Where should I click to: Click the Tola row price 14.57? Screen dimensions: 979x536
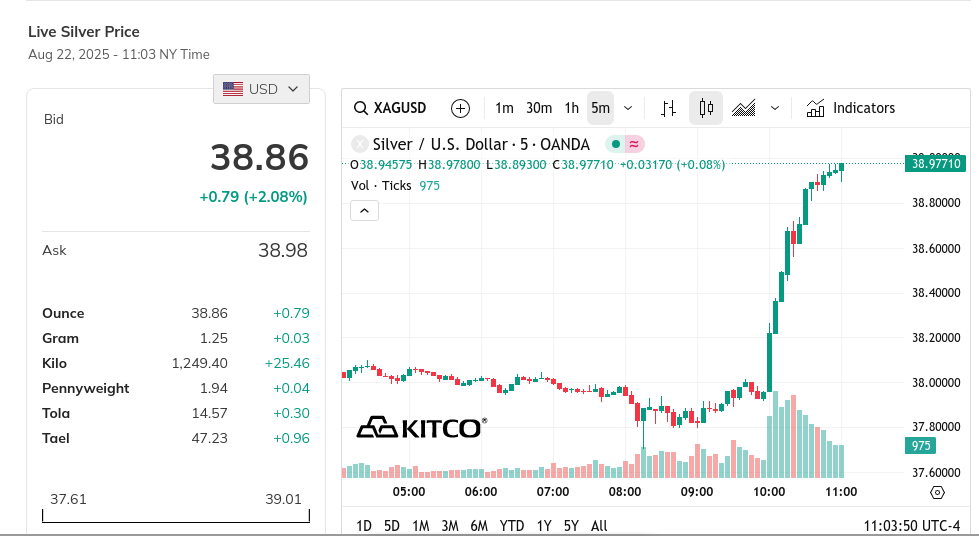(209, 413)
